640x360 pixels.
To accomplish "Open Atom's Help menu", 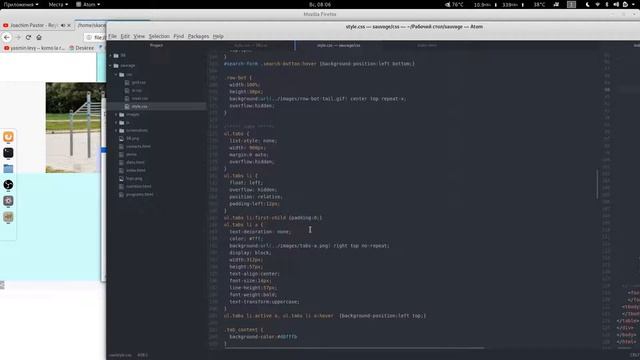I will pyautogui.click(x=218, y=36).
